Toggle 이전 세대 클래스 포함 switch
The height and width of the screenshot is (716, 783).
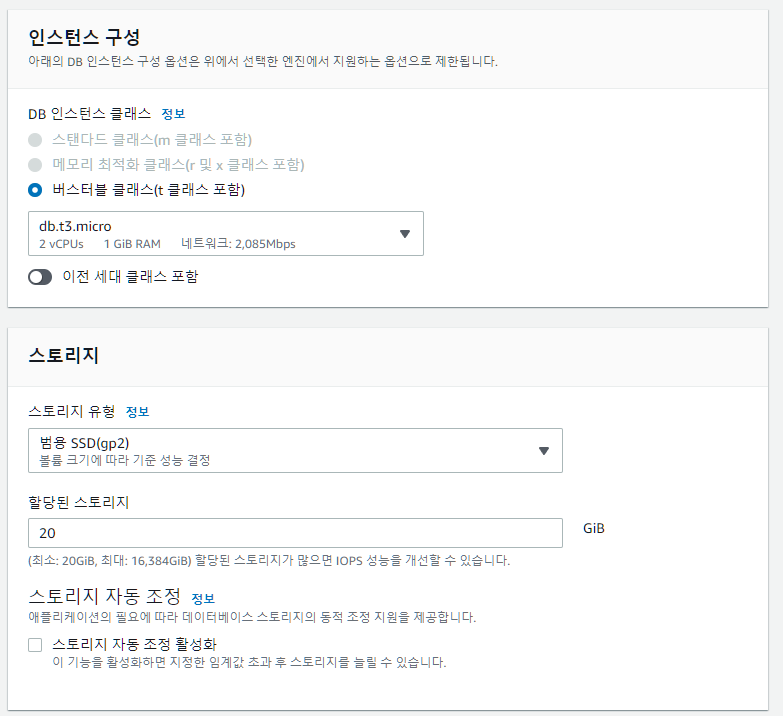pyautogui.click(x=40, y=277)
